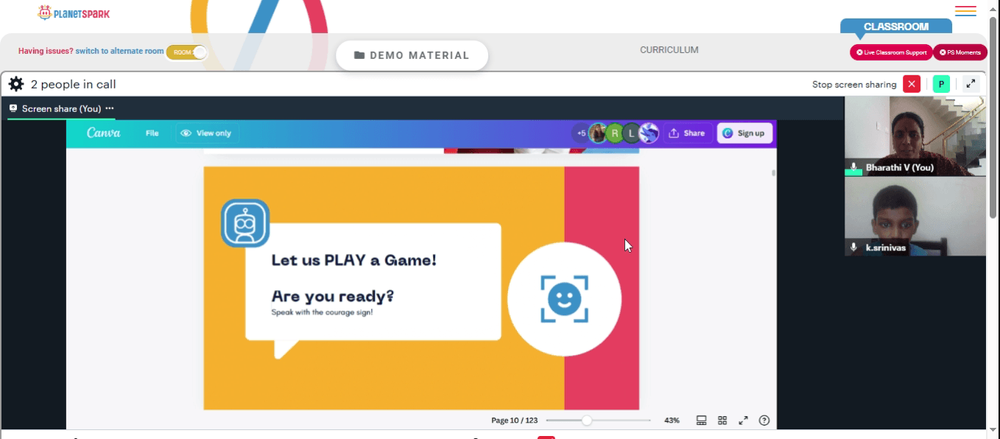The width and height of the screenshot is (1000, 439).
Task: Show the +5 more collaborators
Action: (580, 133)
